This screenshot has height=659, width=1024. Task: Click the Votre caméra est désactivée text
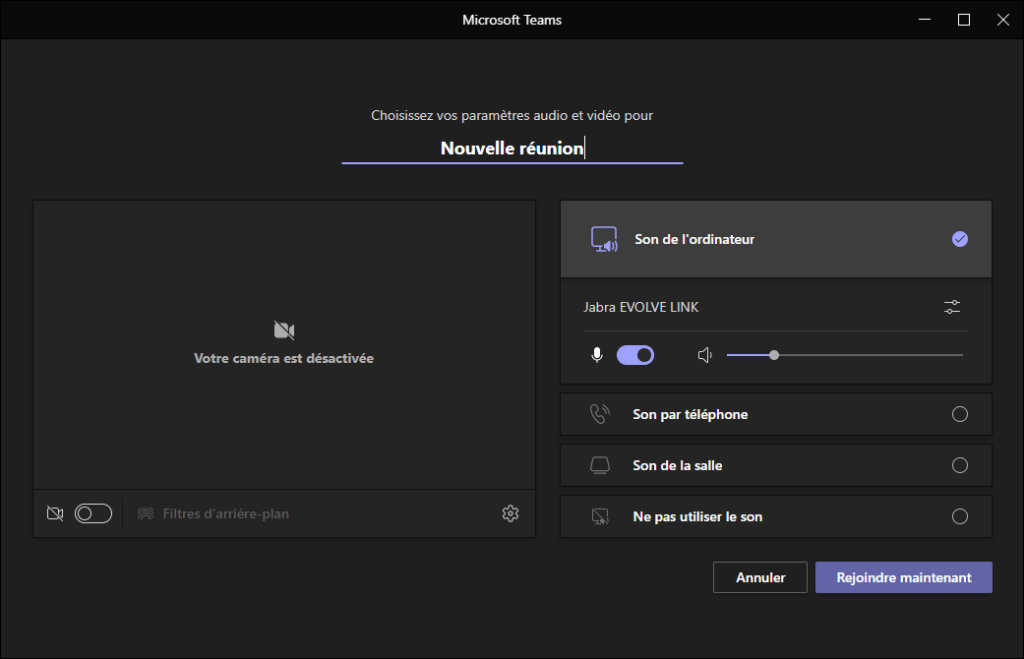pyautogui.click(x=284, y=358)
